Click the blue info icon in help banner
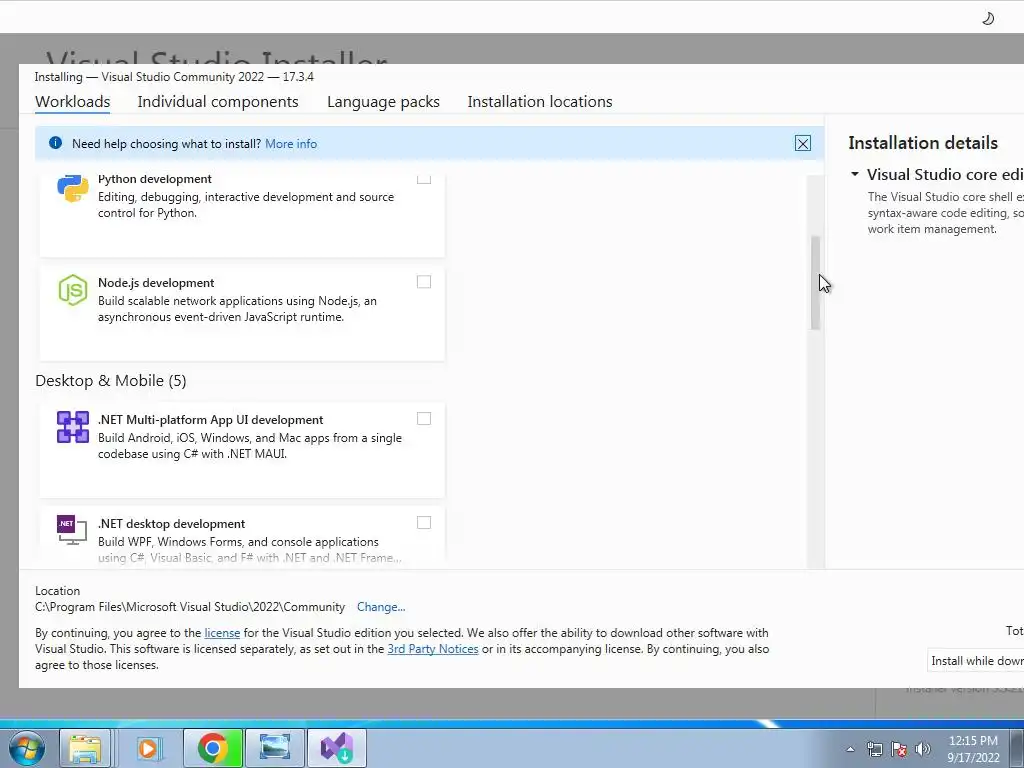Screen dimensions: 1024x768 click(x=56, y=143)
